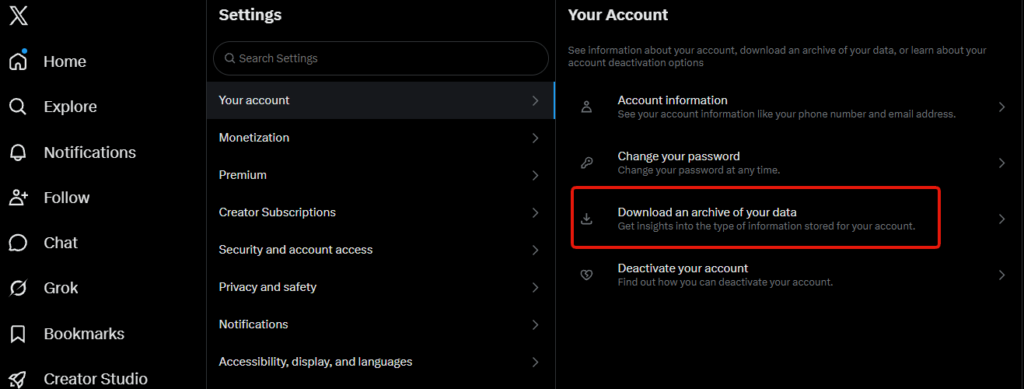The image size is (1024, 389).
Task: Click the Notifications bell icon
Action: point(18,153)
